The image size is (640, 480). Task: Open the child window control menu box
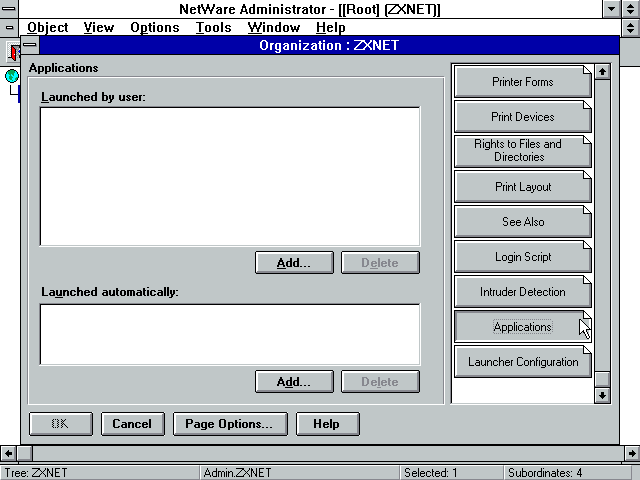pos(9,27)
